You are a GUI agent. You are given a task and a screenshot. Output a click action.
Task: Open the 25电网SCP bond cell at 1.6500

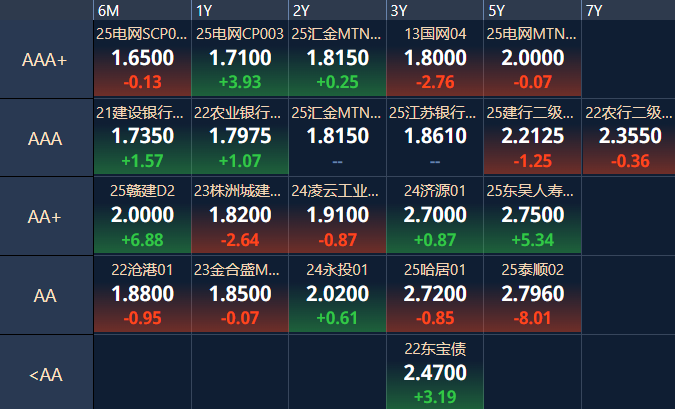142,60
